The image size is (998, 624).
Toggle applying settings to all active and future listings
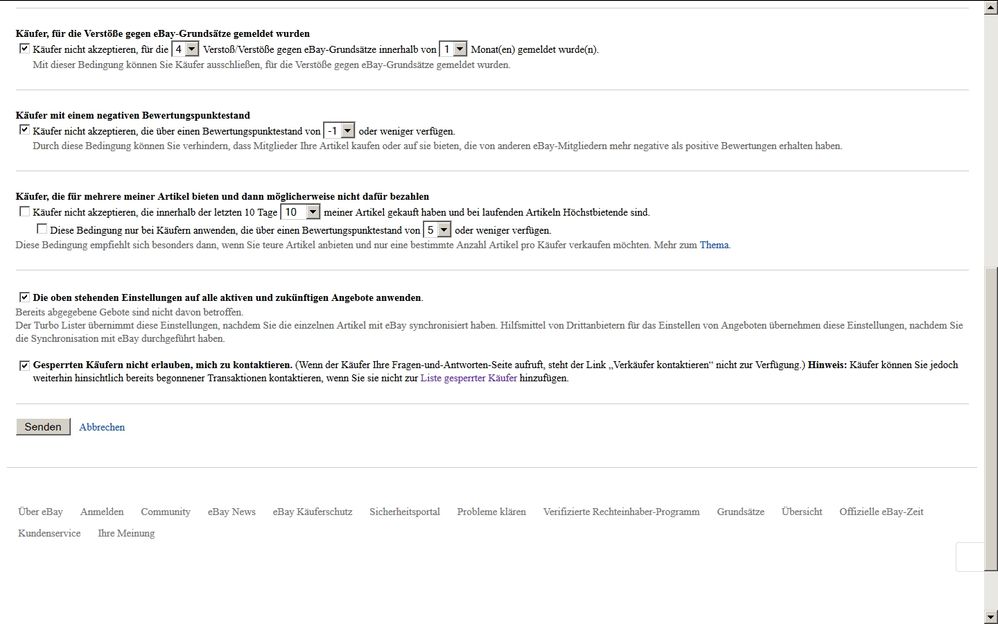(x=24, y=297)
